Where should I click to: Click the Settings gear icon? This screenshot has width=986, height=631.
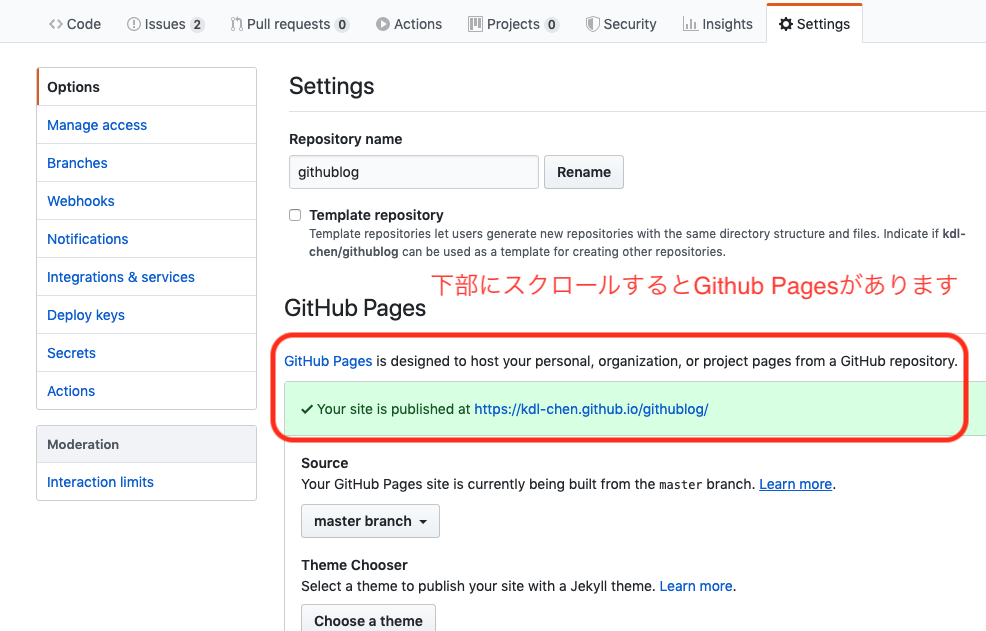pyautogui.click(x=785, y=24)
